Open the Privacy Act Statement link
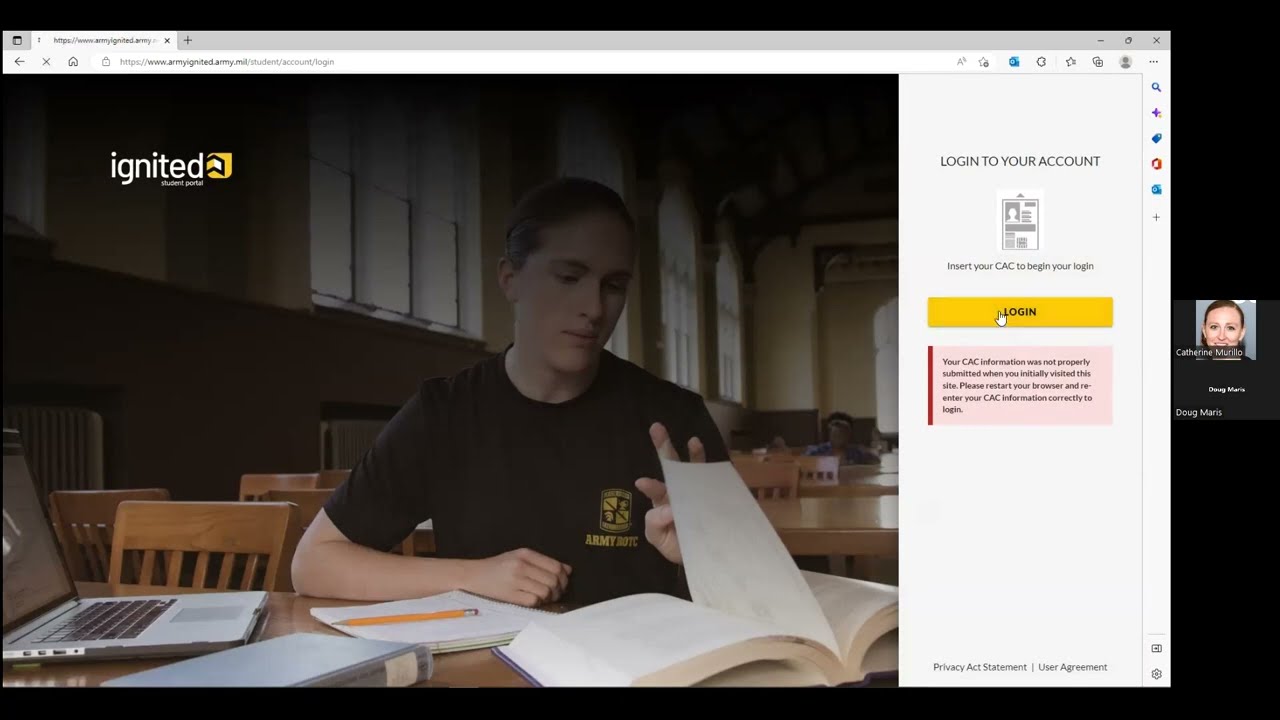 click(x=979, y=667)
